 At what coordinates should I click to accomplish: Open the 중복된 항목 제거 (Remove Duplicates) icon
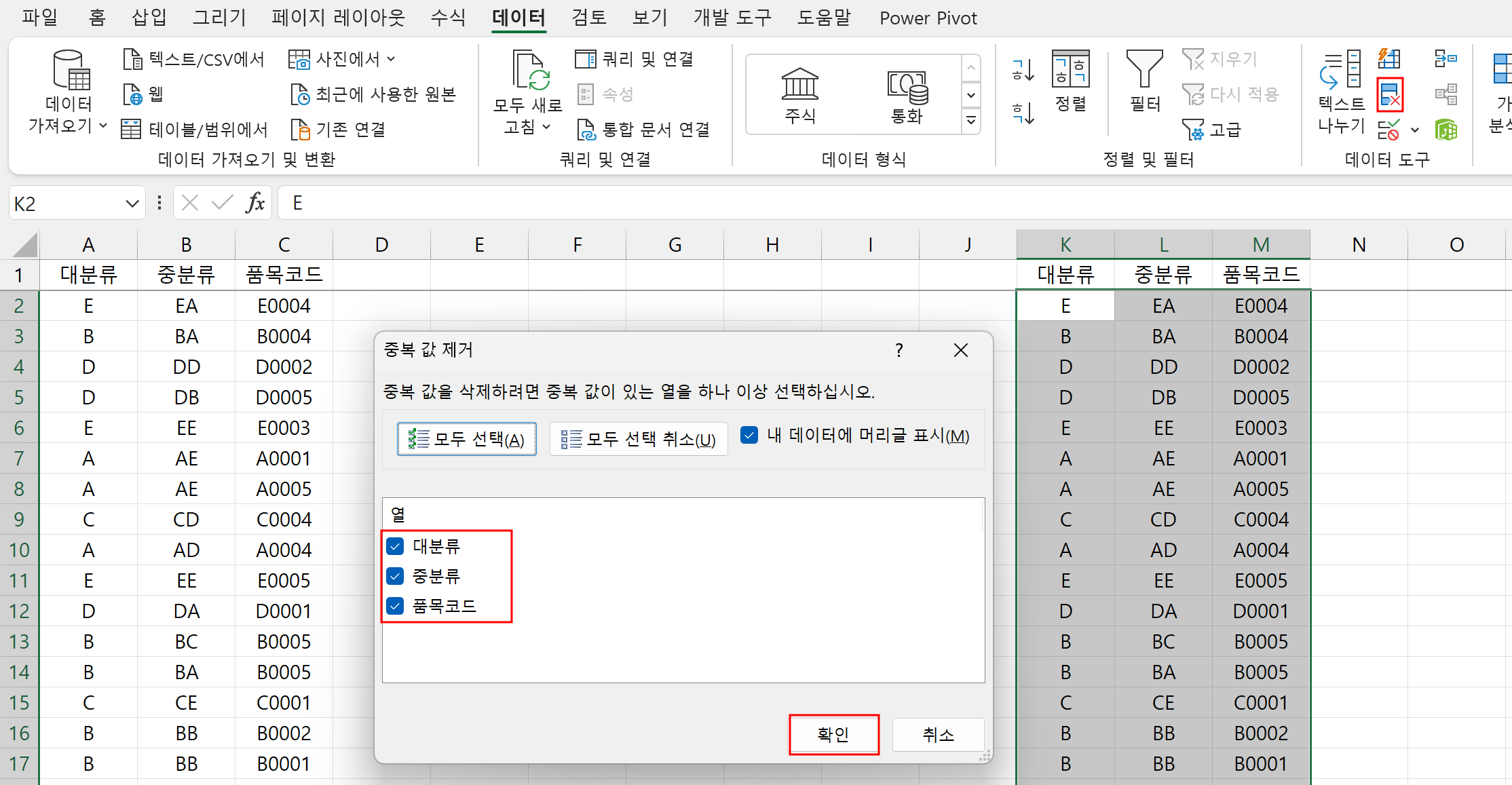pyautogui.click(x=1391, y=94)
